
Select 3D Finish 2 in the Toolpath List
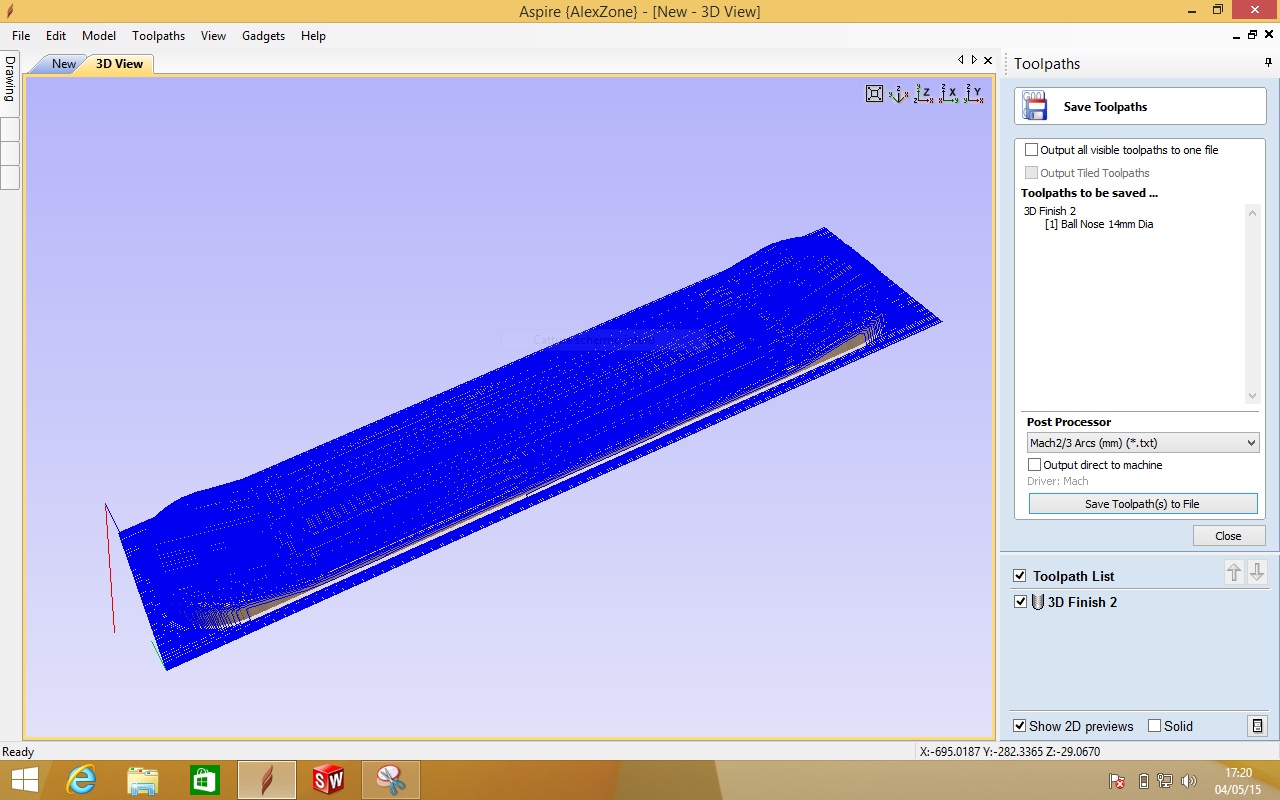coord(1082,602)
